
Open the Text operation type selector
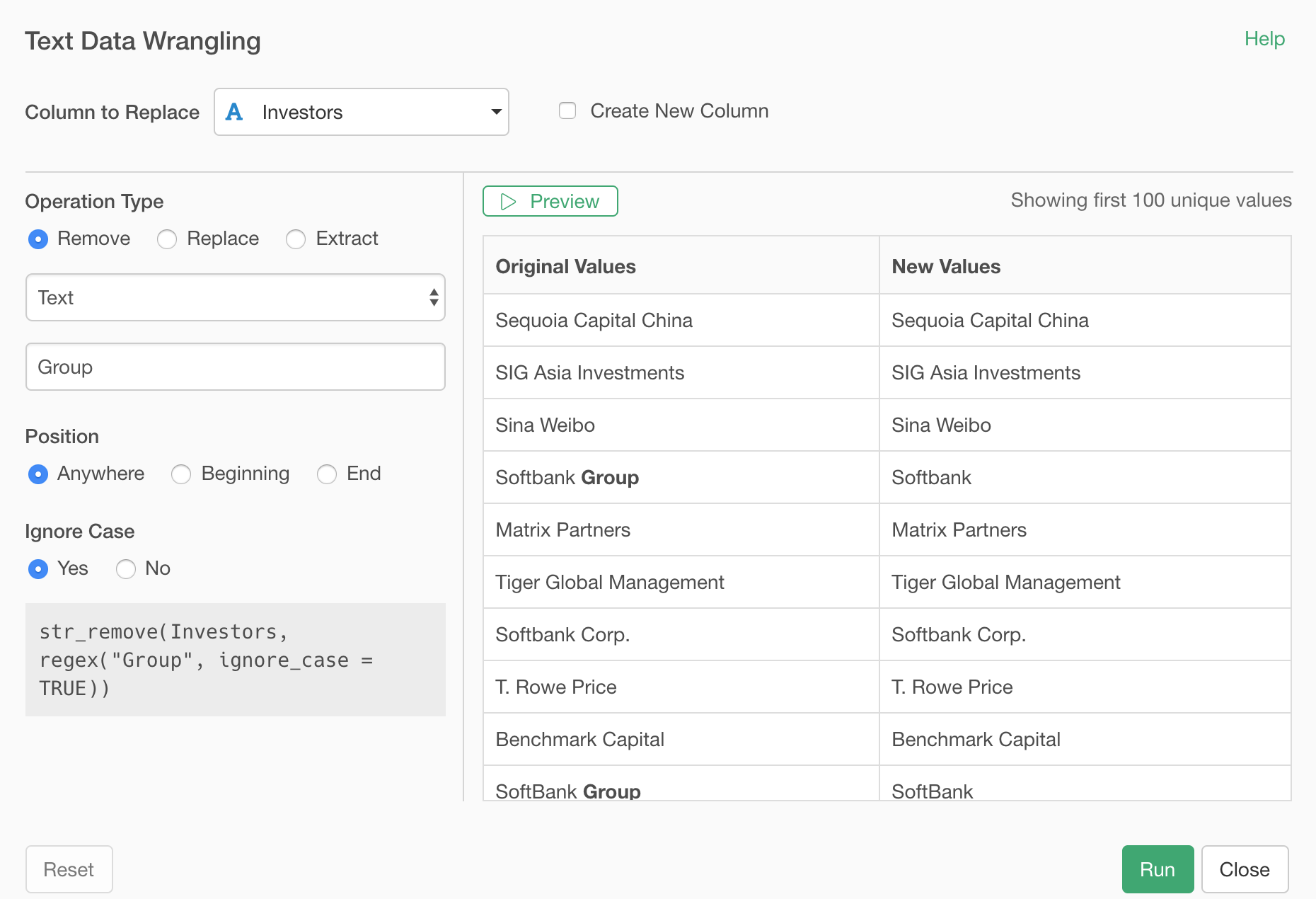[236, 297]
